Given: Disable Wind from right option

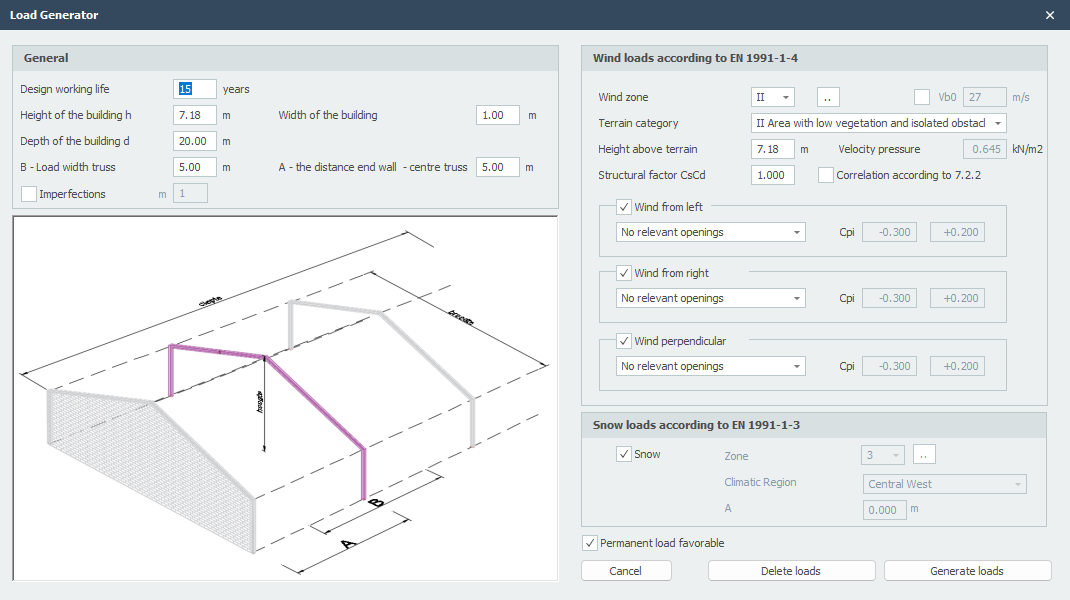Looking at the screenshot, I should pyautogui.click(x=625, y=273).
